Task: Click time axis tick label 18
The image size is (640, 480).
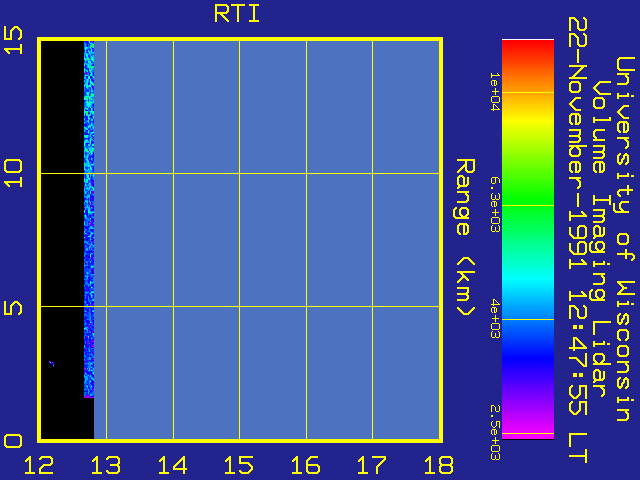Action: 439,464
